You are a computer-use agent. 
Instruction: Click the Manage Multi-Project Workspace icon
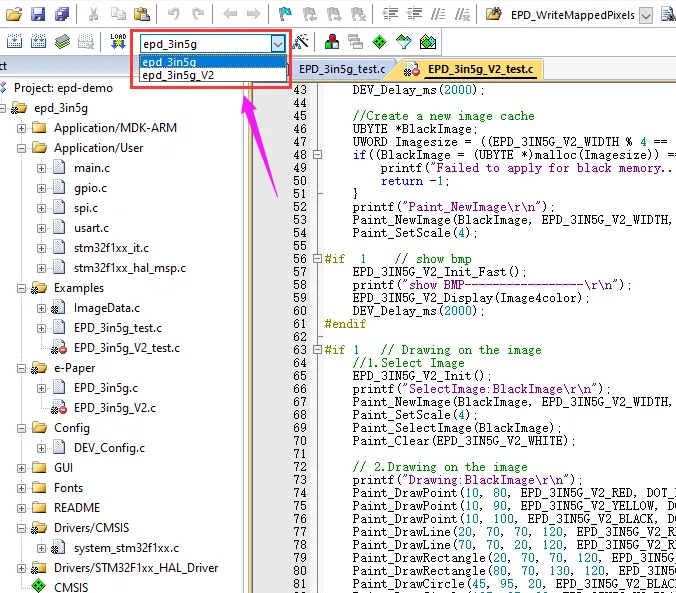355,42
